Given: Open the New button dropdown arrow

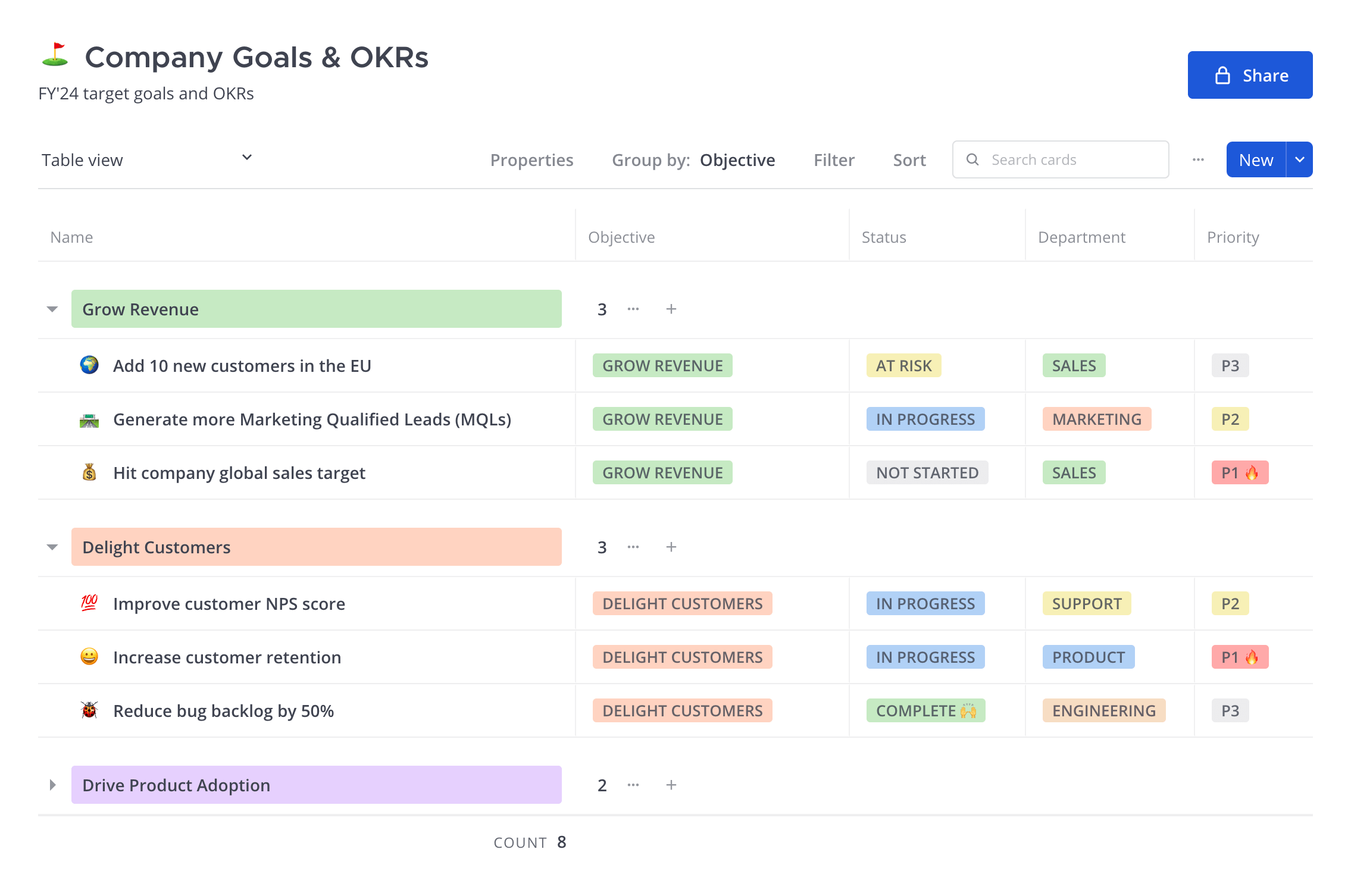Looking at the screenshot, I should coord(1300,159).
